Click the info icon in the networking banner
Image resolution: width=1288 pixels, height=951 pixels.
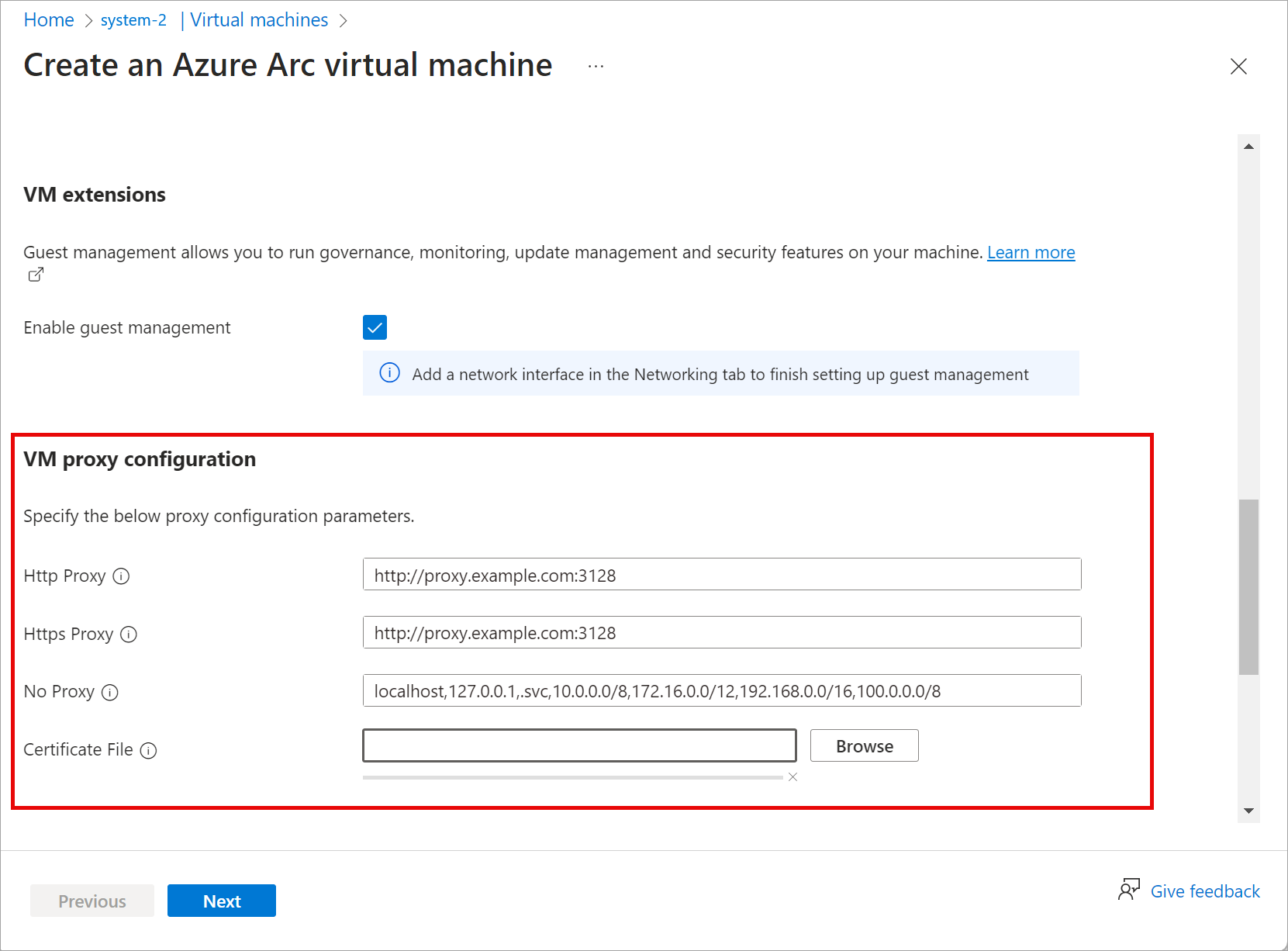388,373
